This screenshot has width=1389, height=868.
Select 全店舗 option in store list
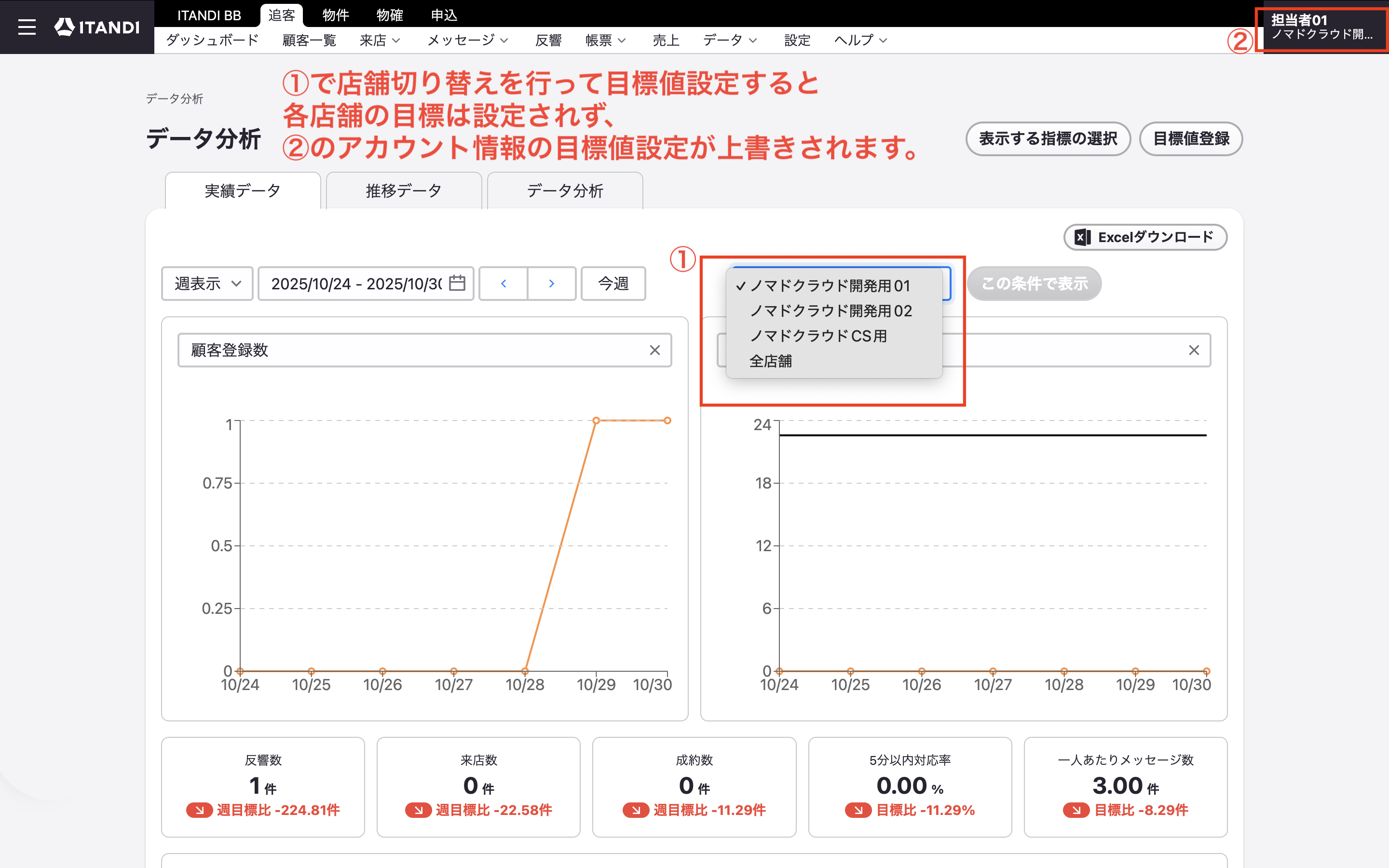point(834,361)
